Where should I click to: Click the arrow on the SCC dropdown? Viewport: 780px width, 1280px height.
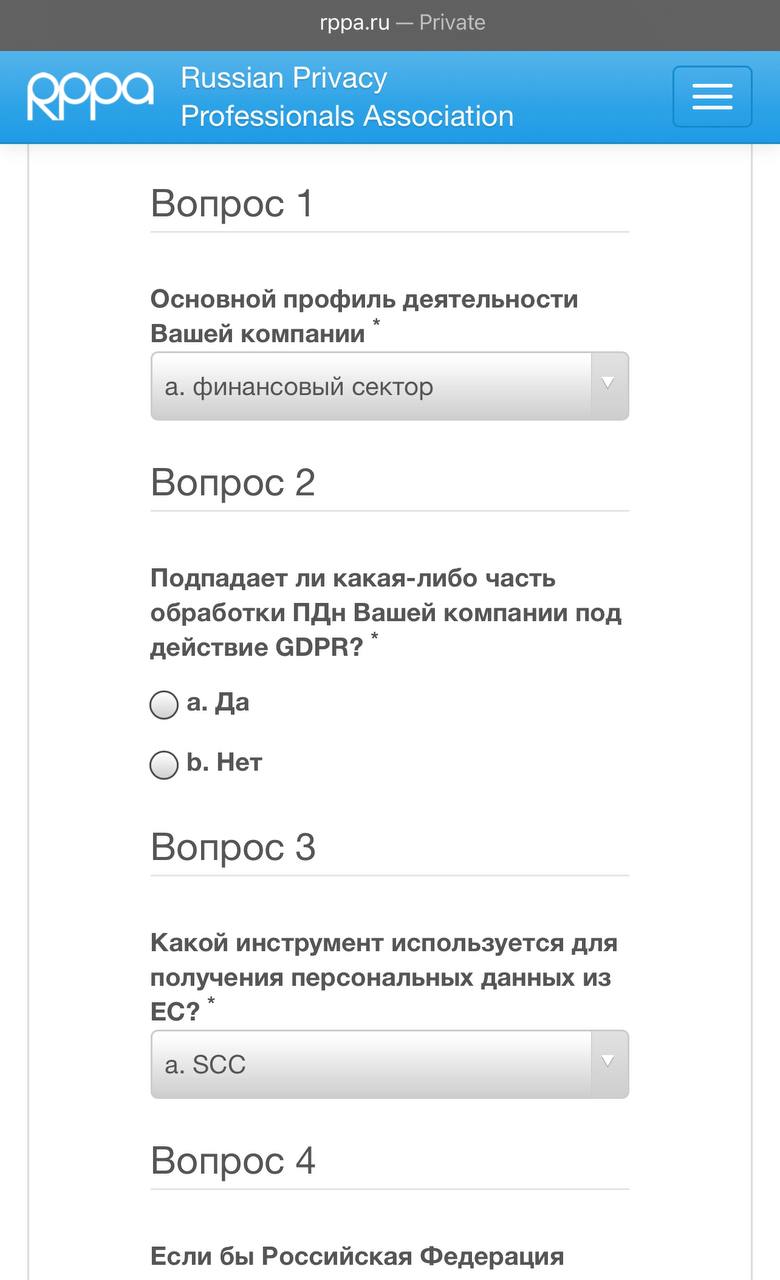pyautogui.click(x=608, y=1064)
